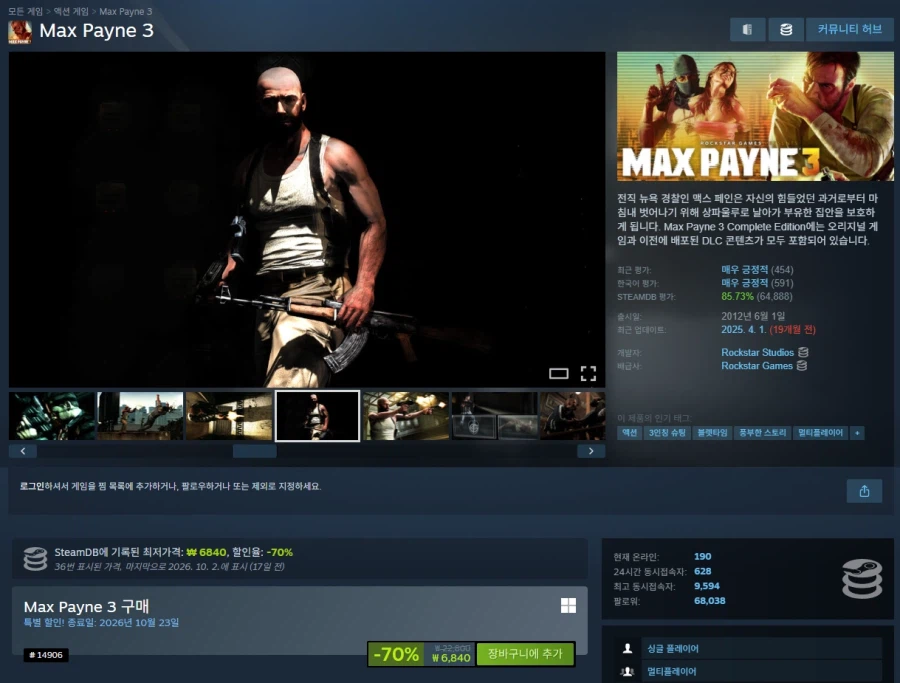Click the large SteamDB logo in stats panel
This screenshot has height=683, width=900.
(x=862, y=579)
